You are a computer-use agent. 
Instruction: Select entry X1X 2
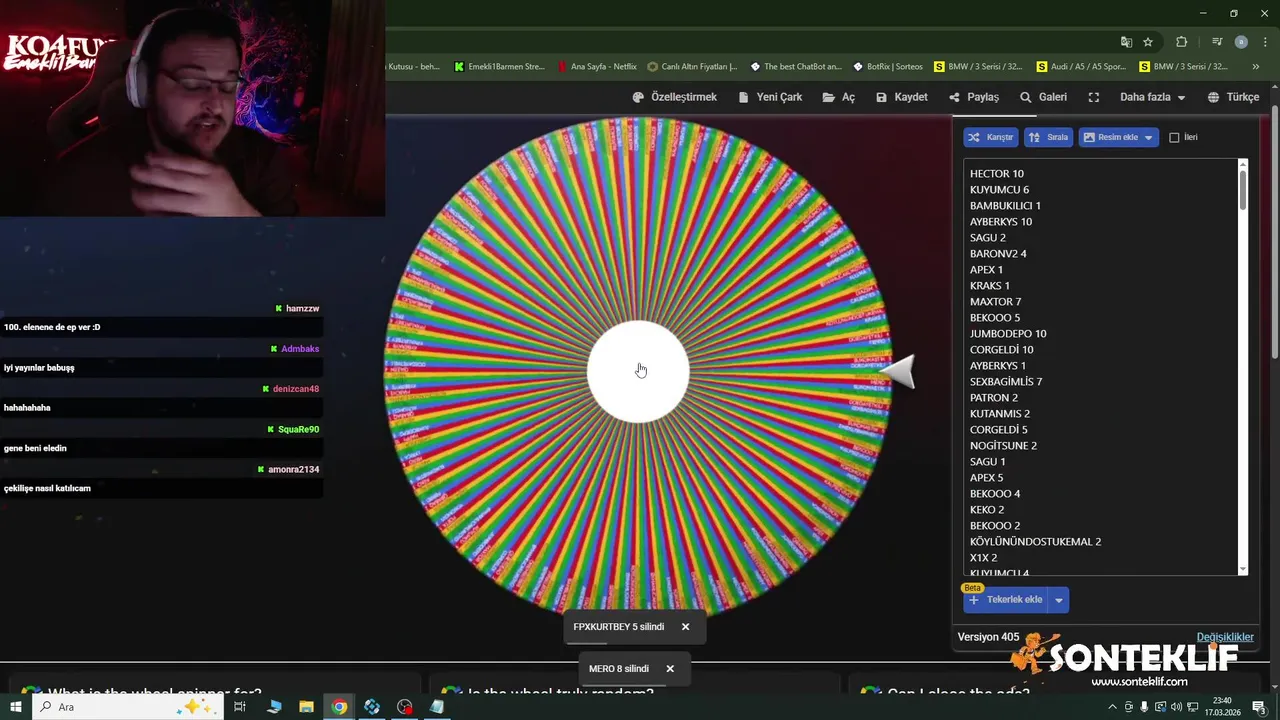pos(983,558)
